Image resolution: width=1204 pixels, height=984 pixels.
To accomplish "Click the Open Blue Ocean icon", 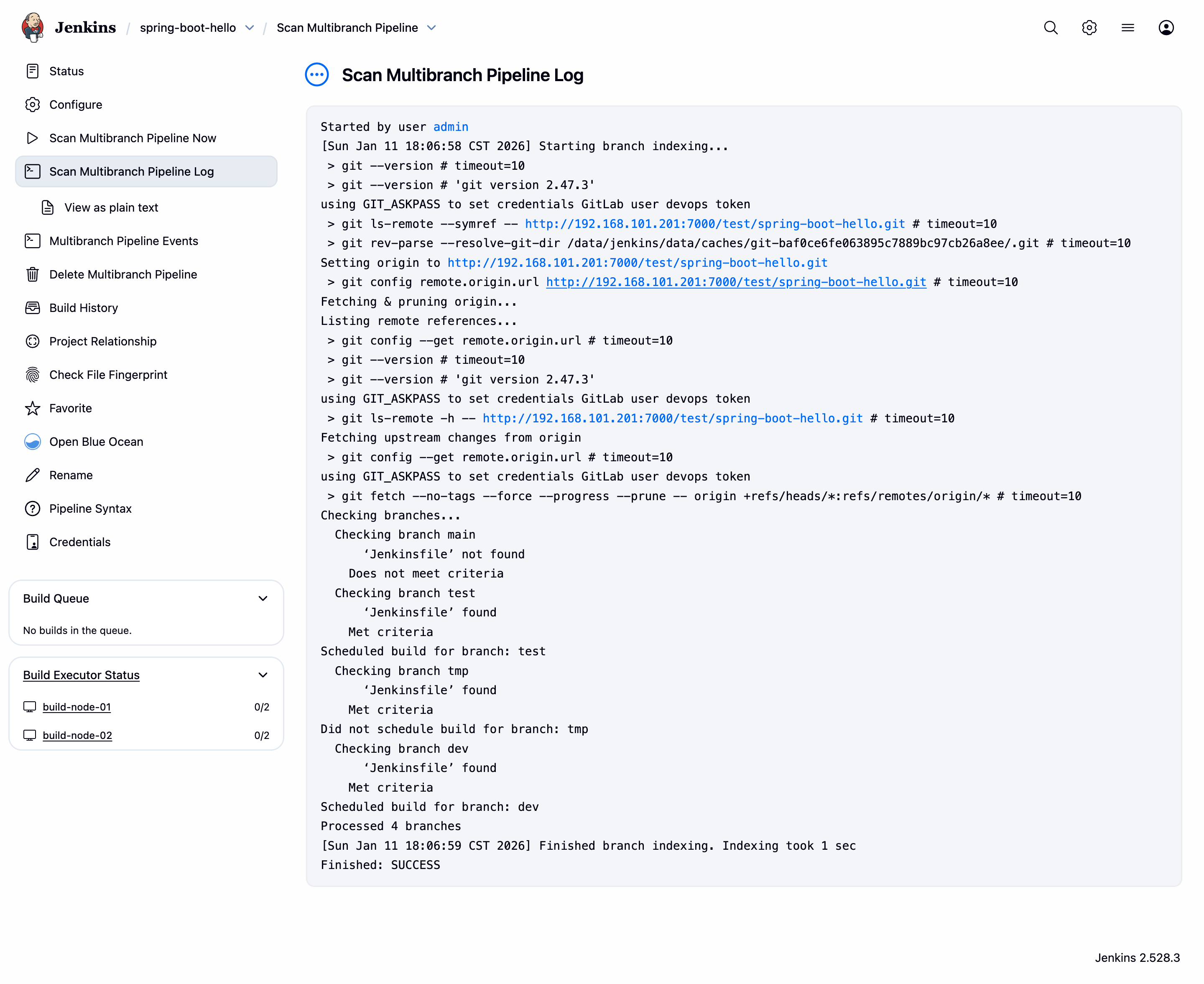I will click(32, 442).
